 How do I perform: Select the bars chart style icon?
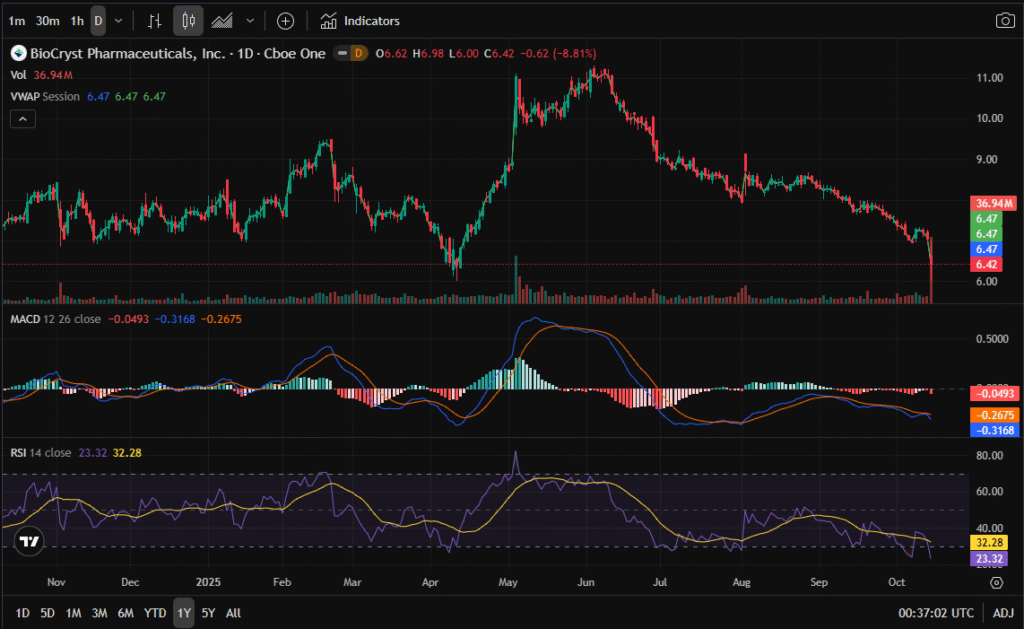(x=154, y=20)
